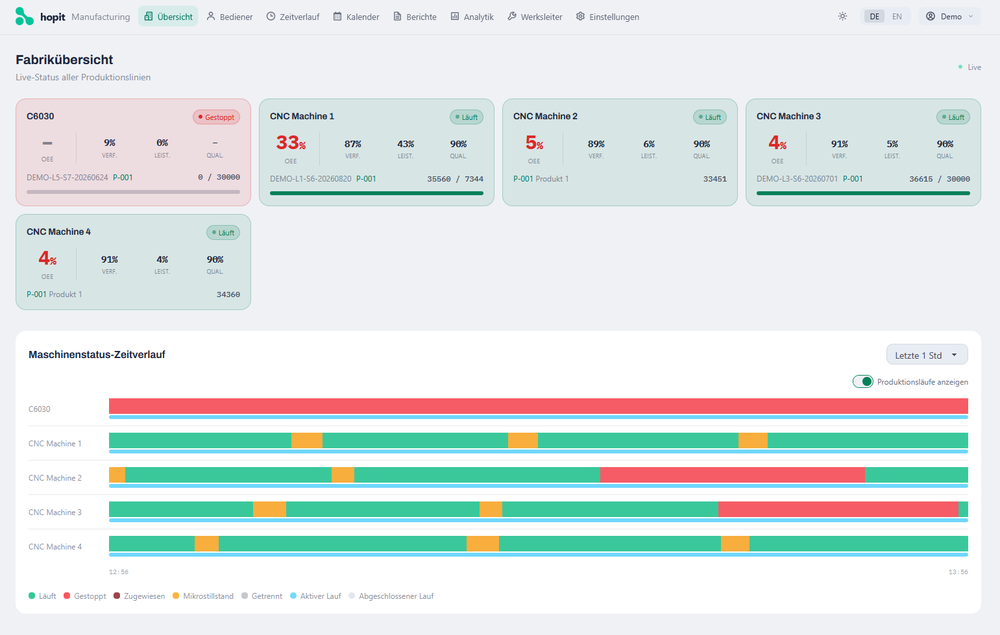
Task: Click the progress bar on CNC Machine 3 card
Action: click(x=863, y=193)
